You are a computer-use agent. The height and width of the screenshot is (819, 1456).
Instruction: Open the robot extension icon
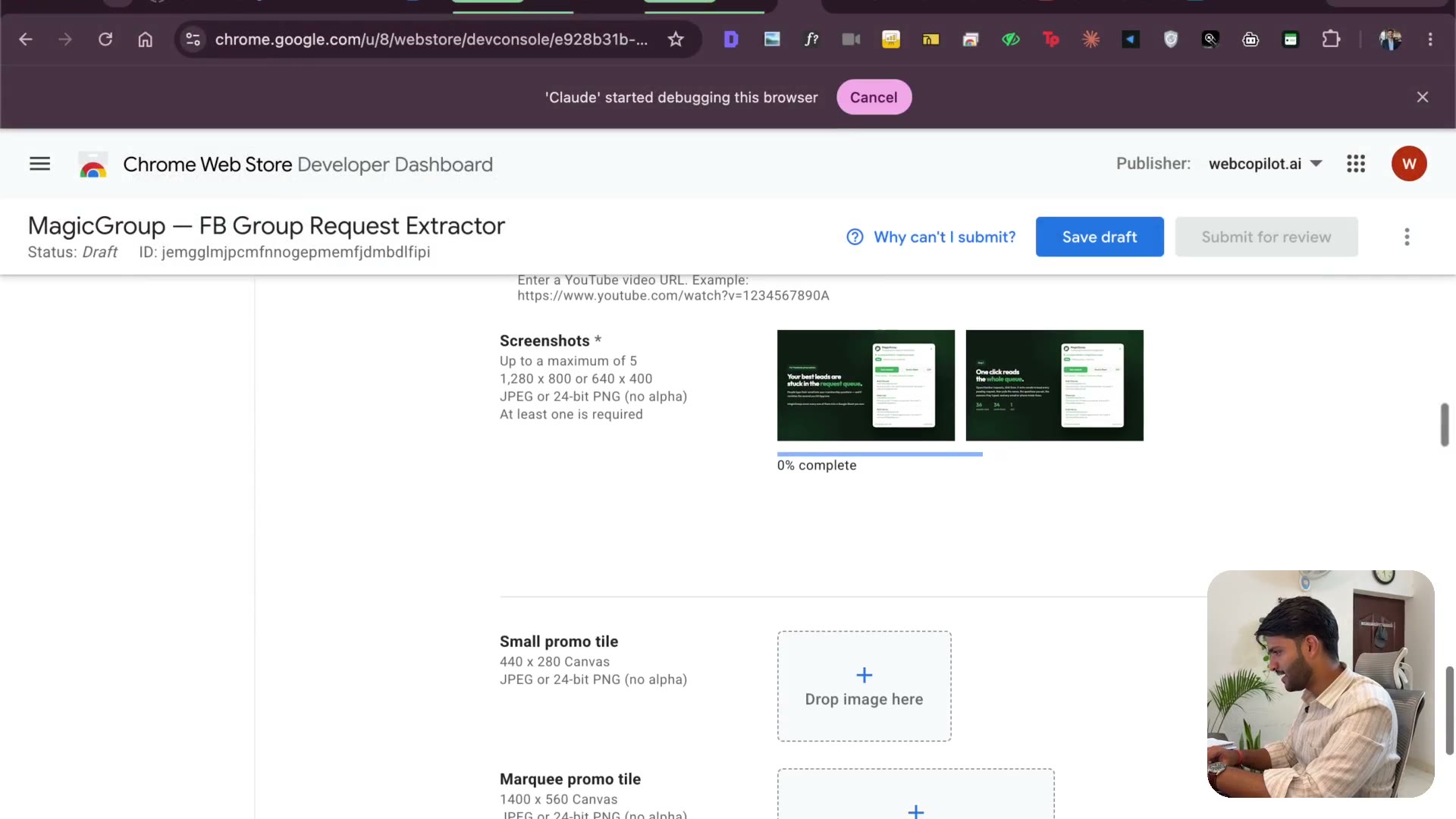coord(1250,39)
